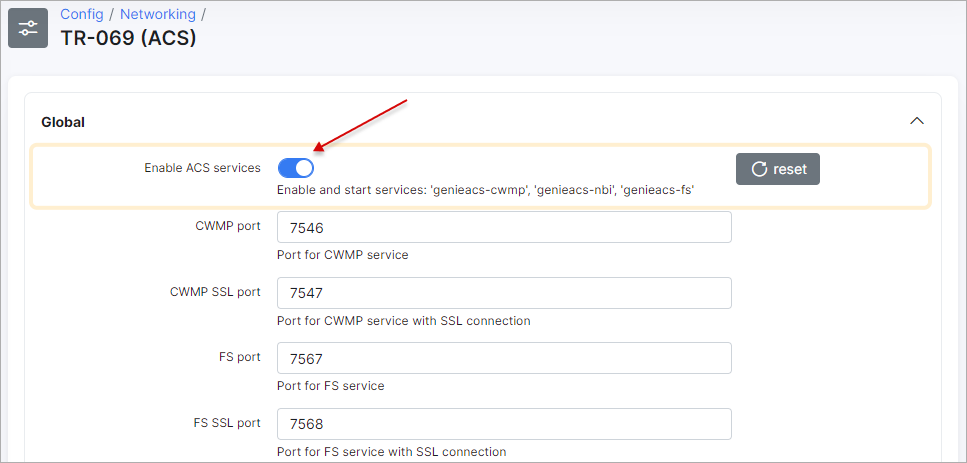Click the Global section heading
The image size is (967, 463).
pyautogui.click(x=63, y=122)
